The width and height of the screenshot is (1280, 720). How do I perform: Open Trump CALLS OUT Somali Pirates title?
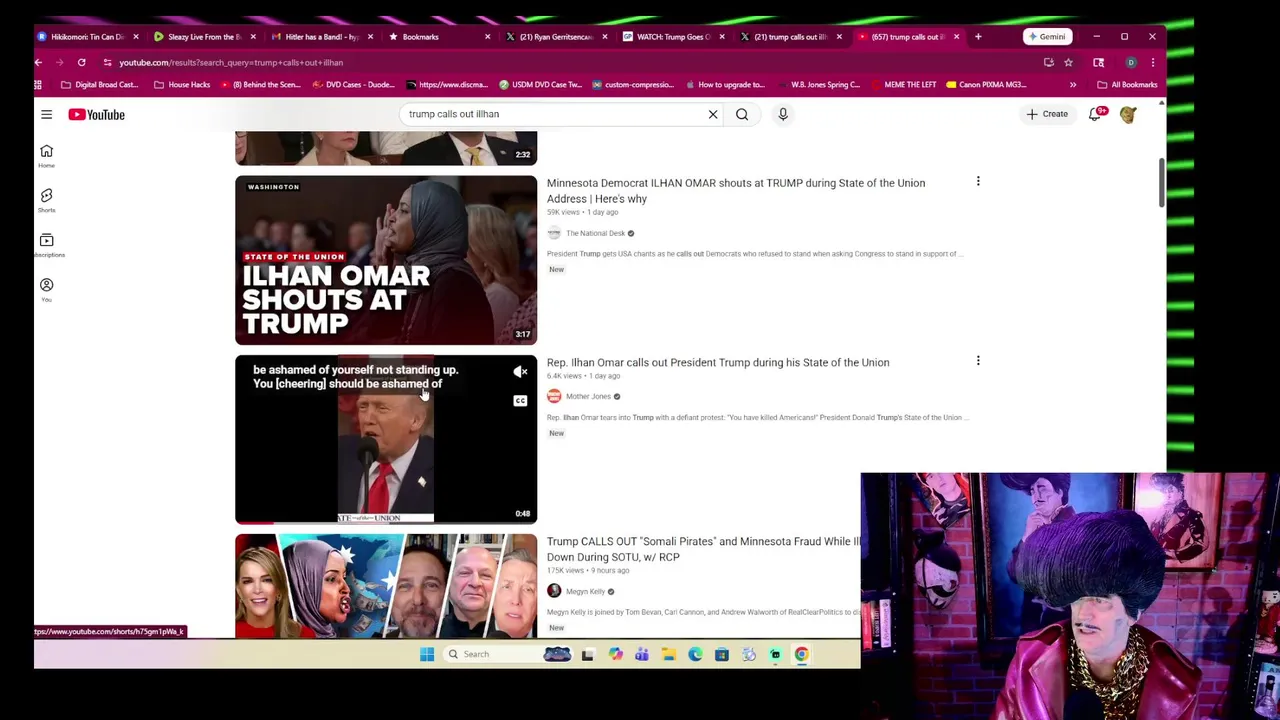coord(704,549)
